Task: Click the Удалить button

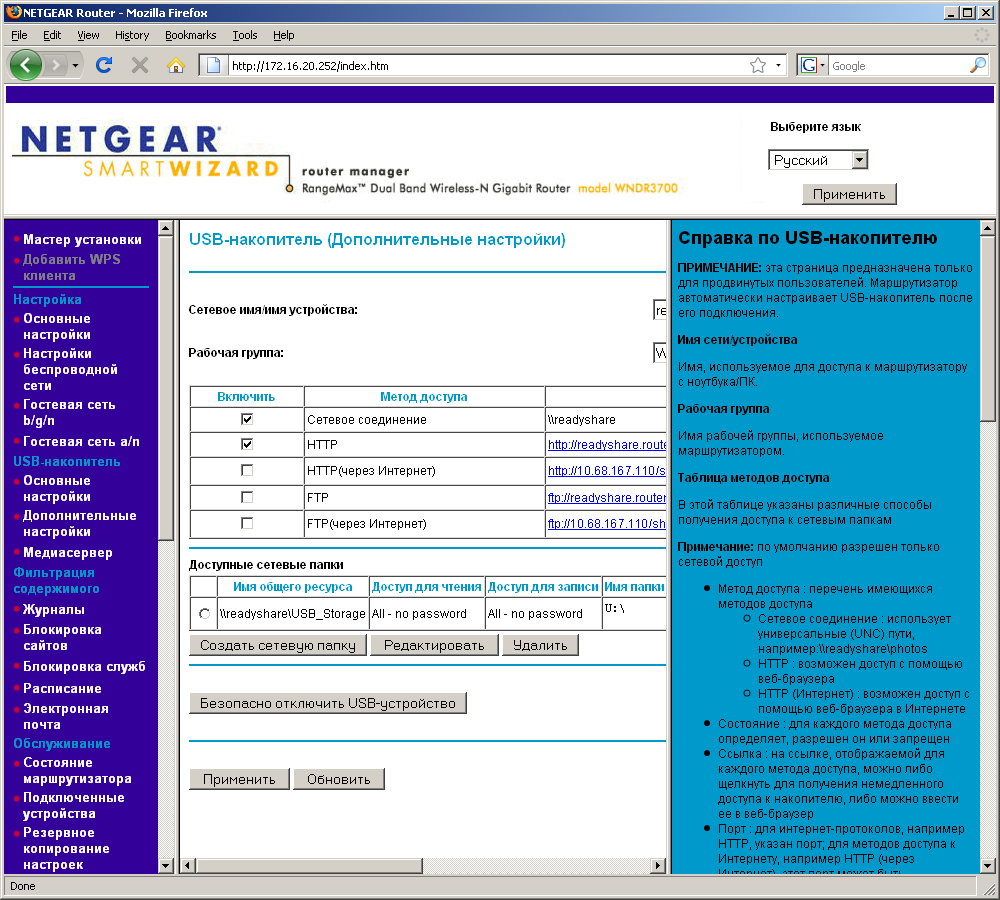Action: tap(540, 645)
